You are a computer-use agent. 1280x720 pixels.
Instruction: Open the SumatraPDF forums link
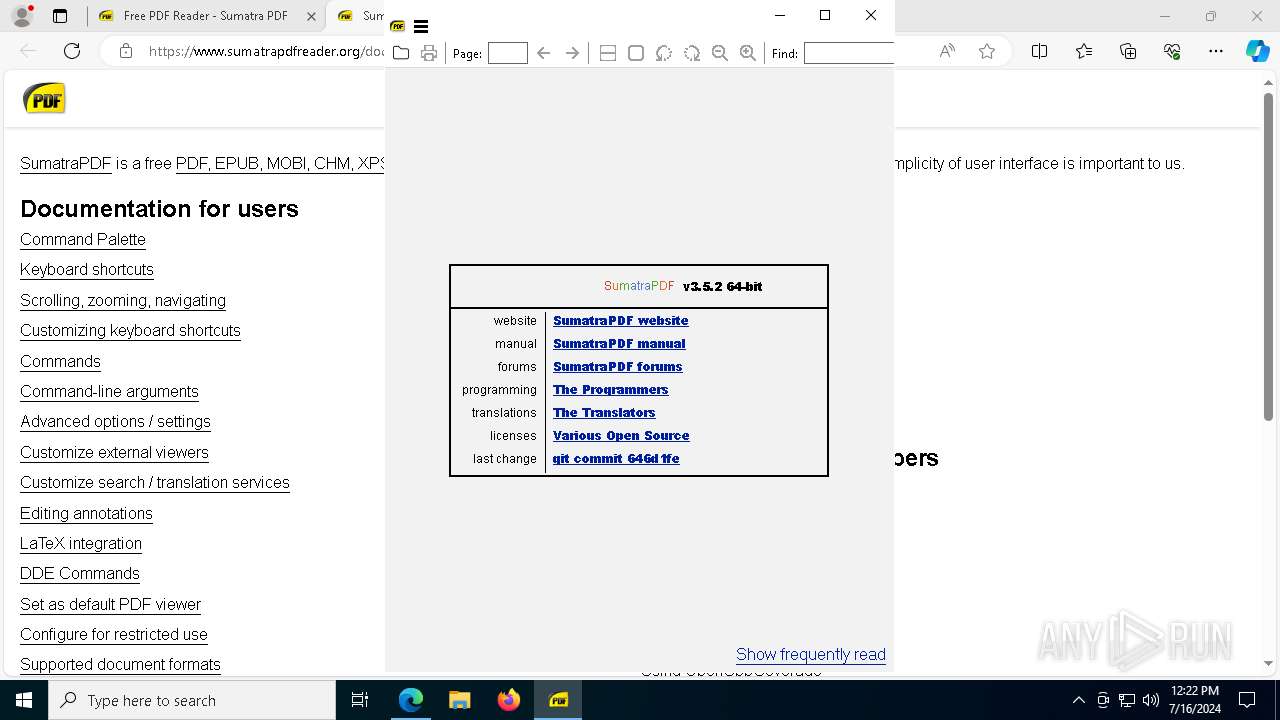pyautogui.click(x=618, y=367)
